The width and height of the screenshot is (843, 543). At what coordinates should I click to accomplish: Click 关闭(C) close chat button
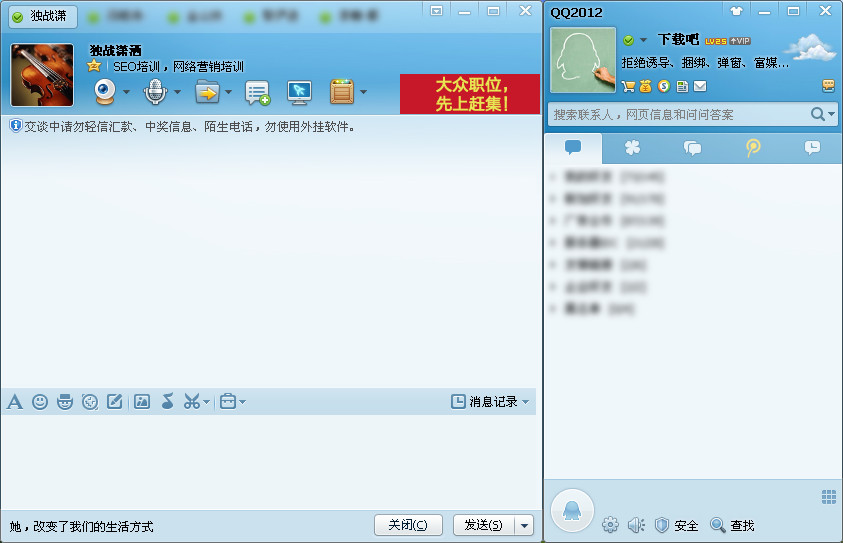click(x=408, y=525)
